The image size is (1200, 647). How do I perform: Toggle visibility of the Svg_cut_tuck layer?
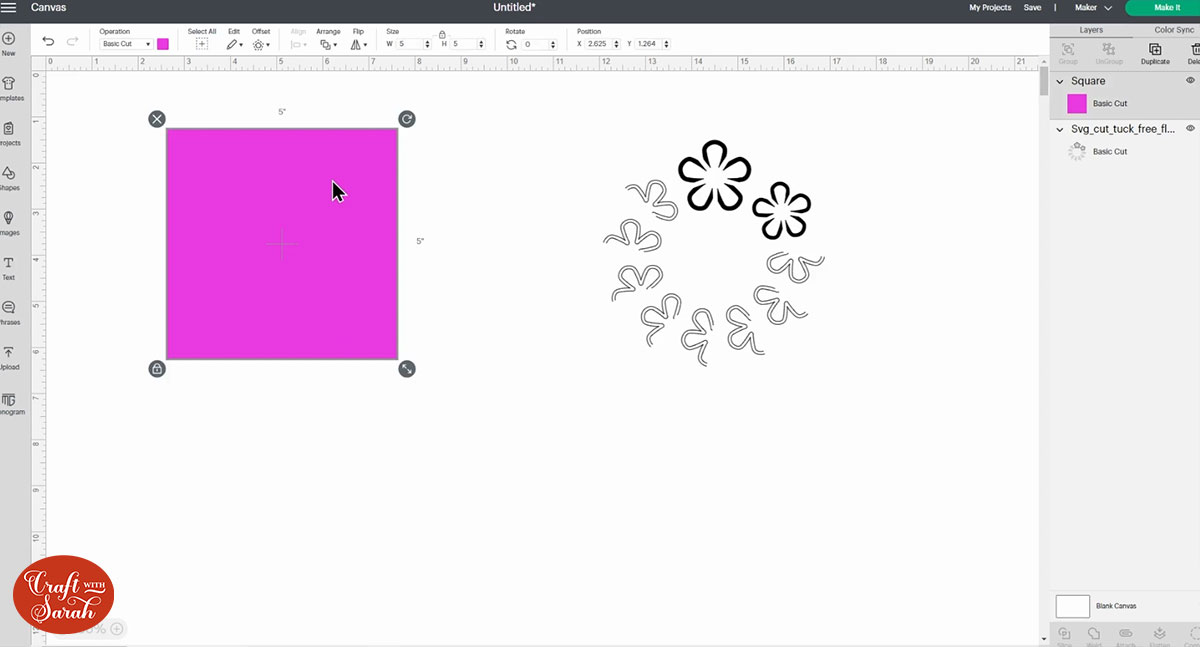point(1189,128)
